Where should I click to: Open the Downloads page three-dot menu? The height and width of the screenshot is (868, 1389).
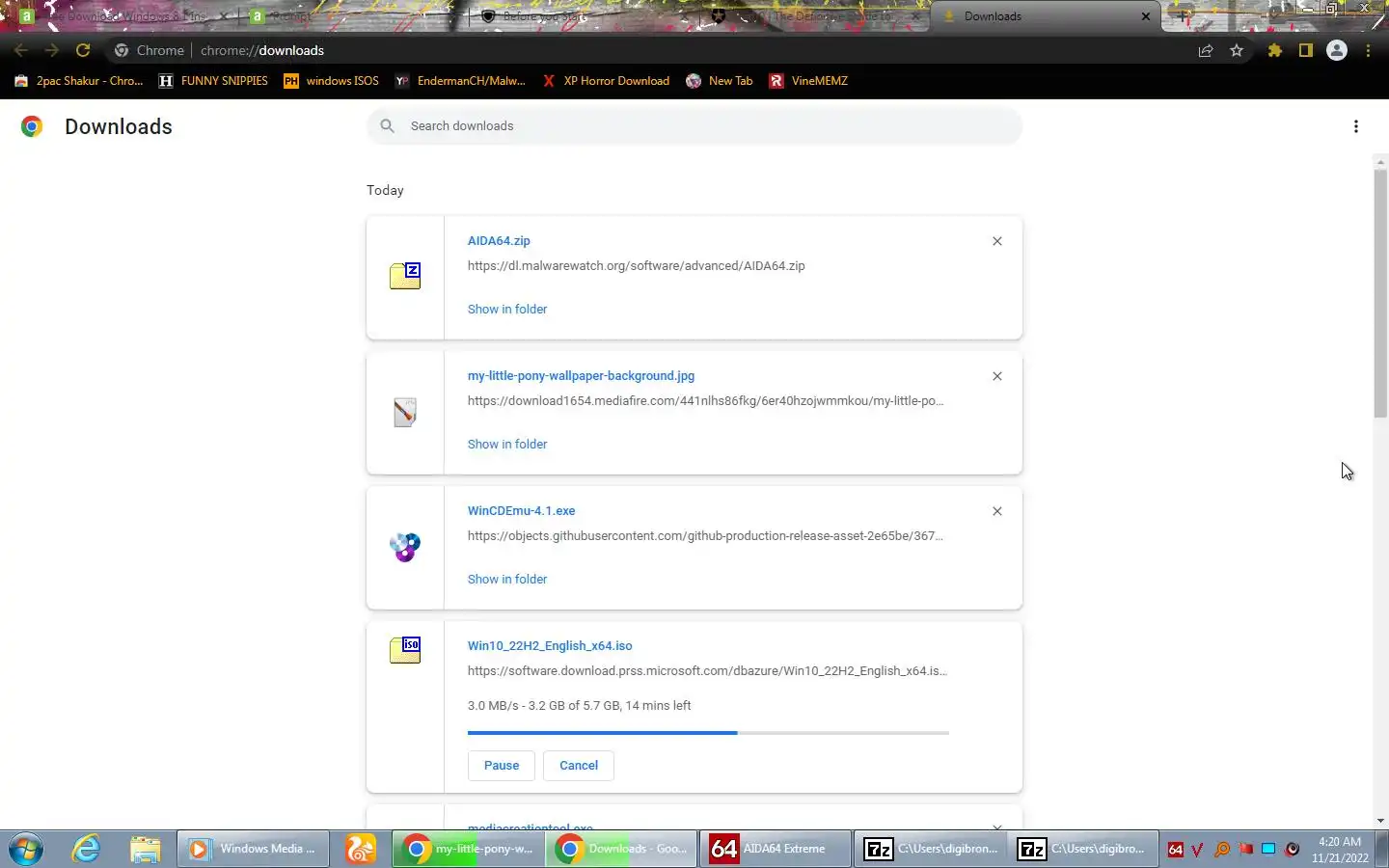click(1356, 126)
